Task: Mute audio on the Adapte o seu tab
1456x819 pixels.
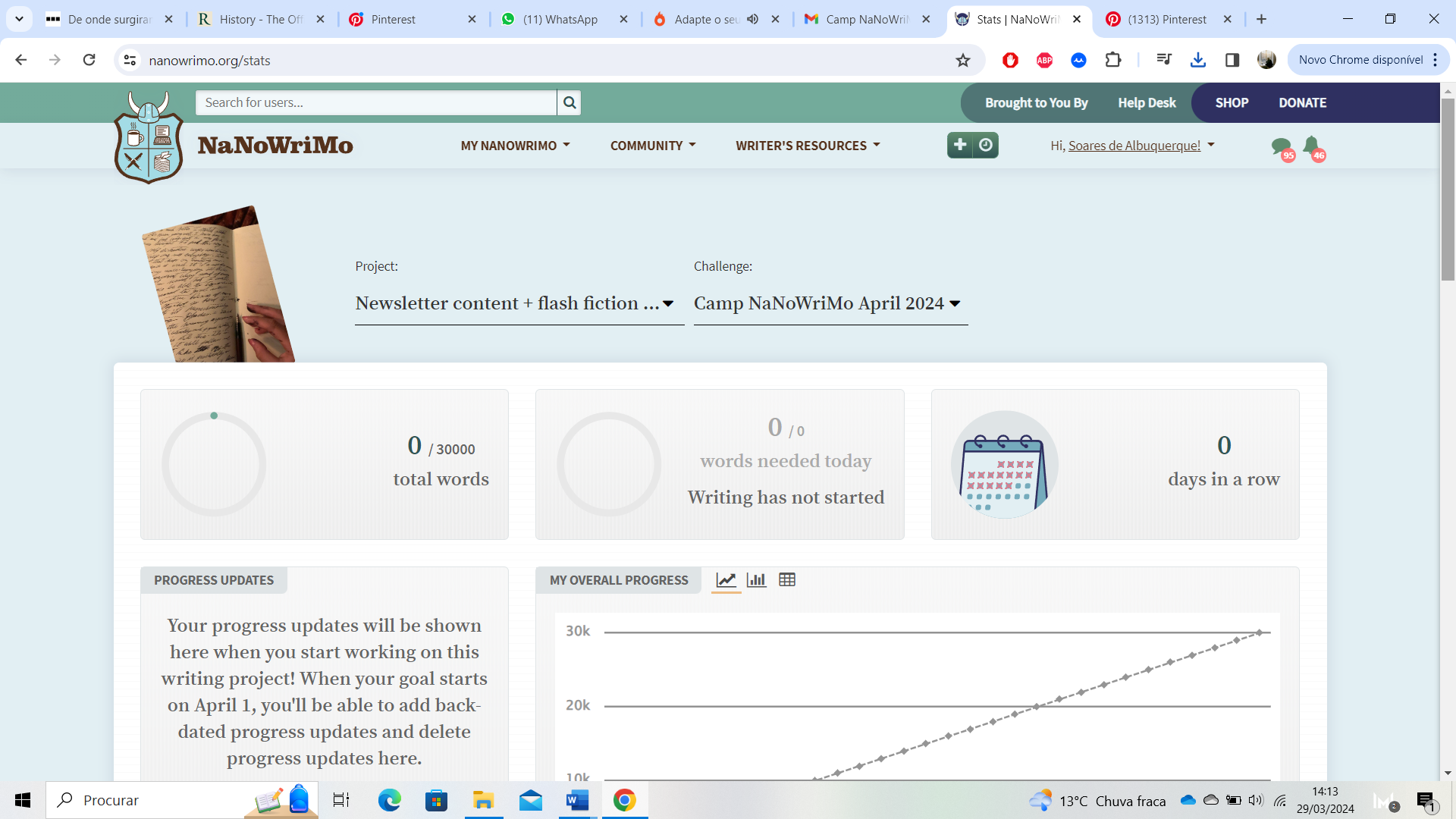Action: coord(752,19)
